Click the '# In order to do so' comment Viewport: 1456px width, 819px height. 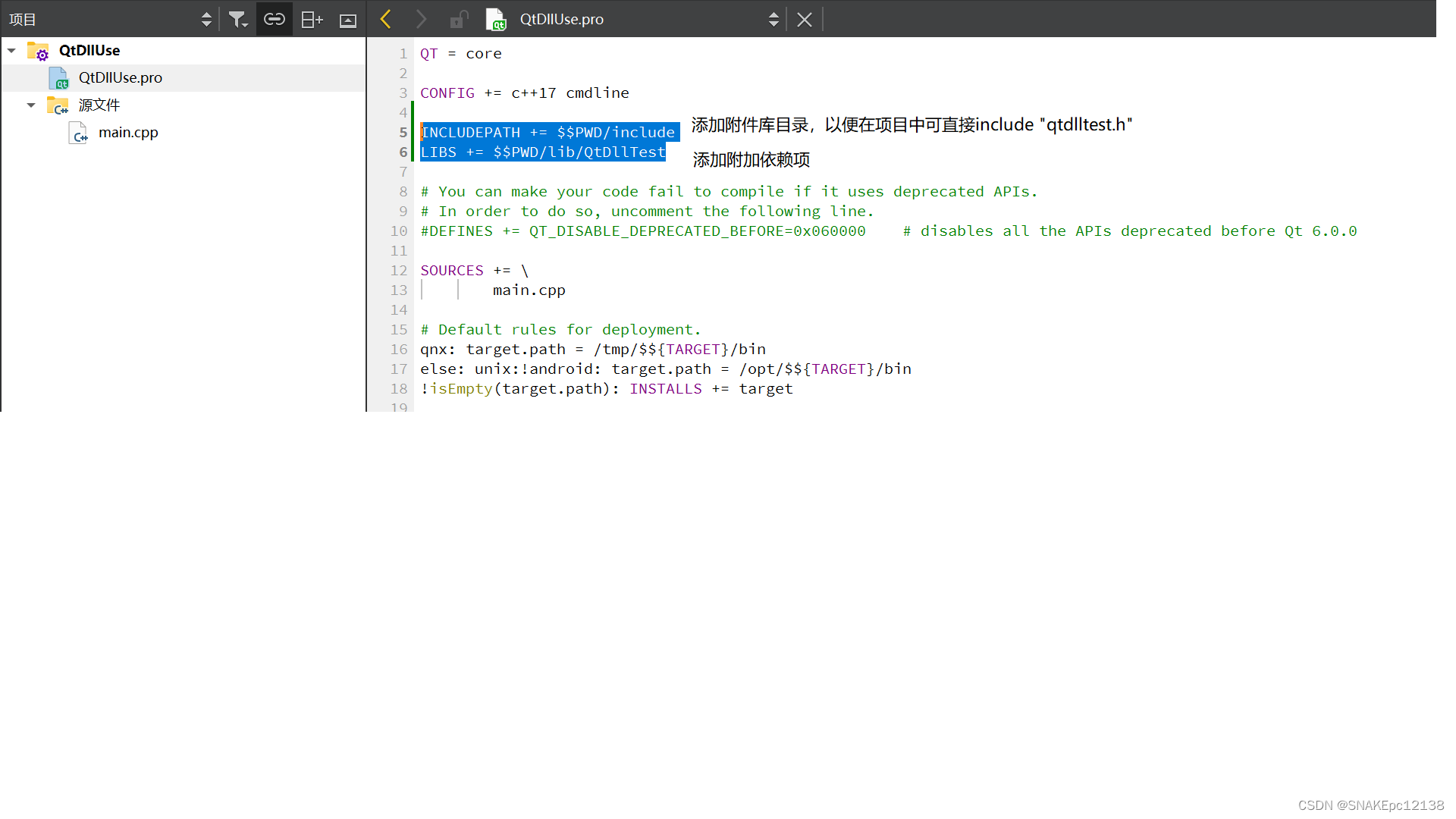tap(648, 211)
